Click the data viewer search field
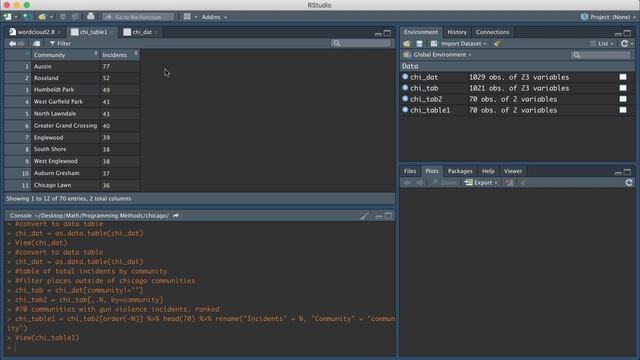The image size is (640, 360). pos(361,43)
